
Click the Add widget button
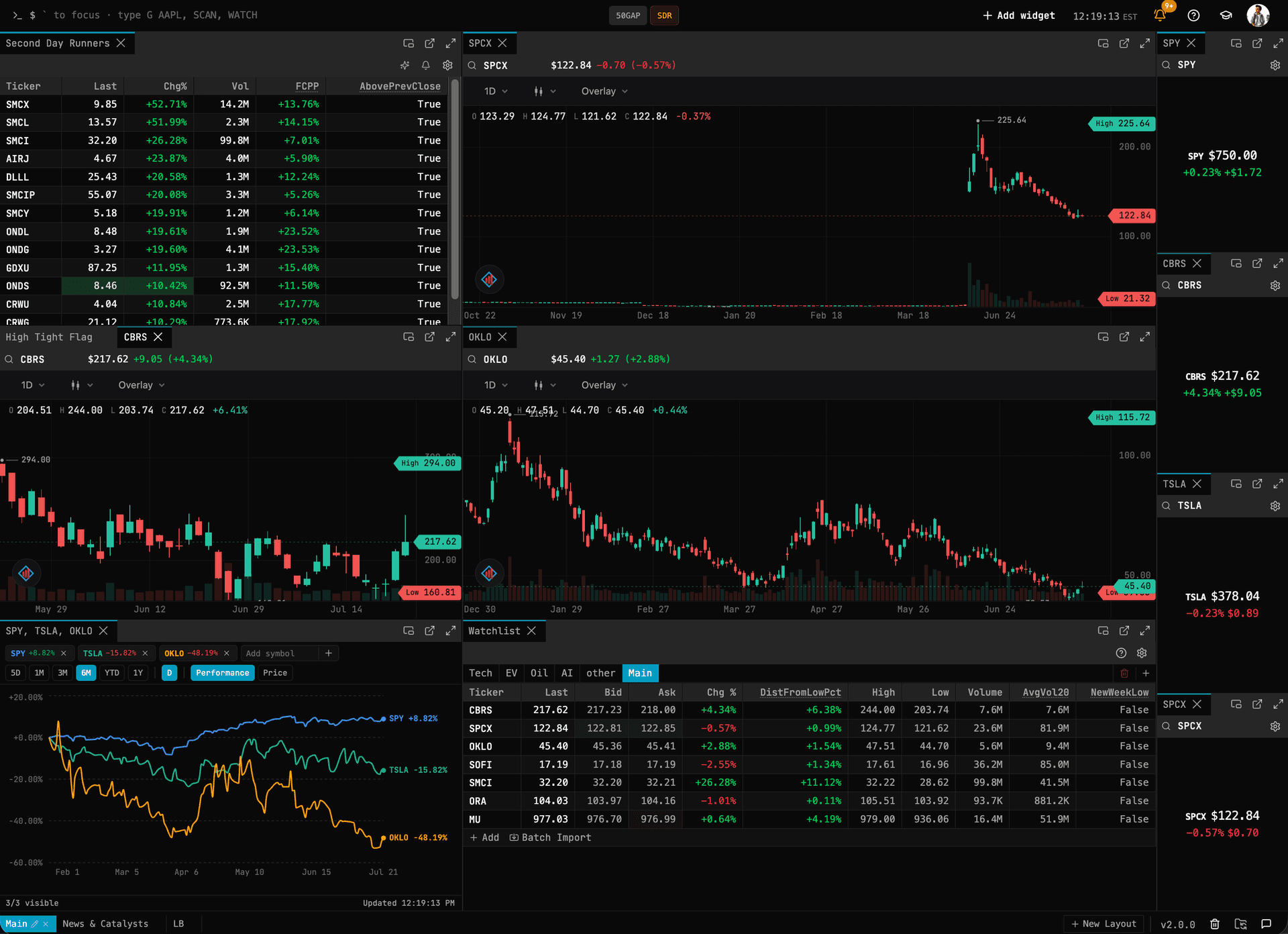click(1019, 15)
